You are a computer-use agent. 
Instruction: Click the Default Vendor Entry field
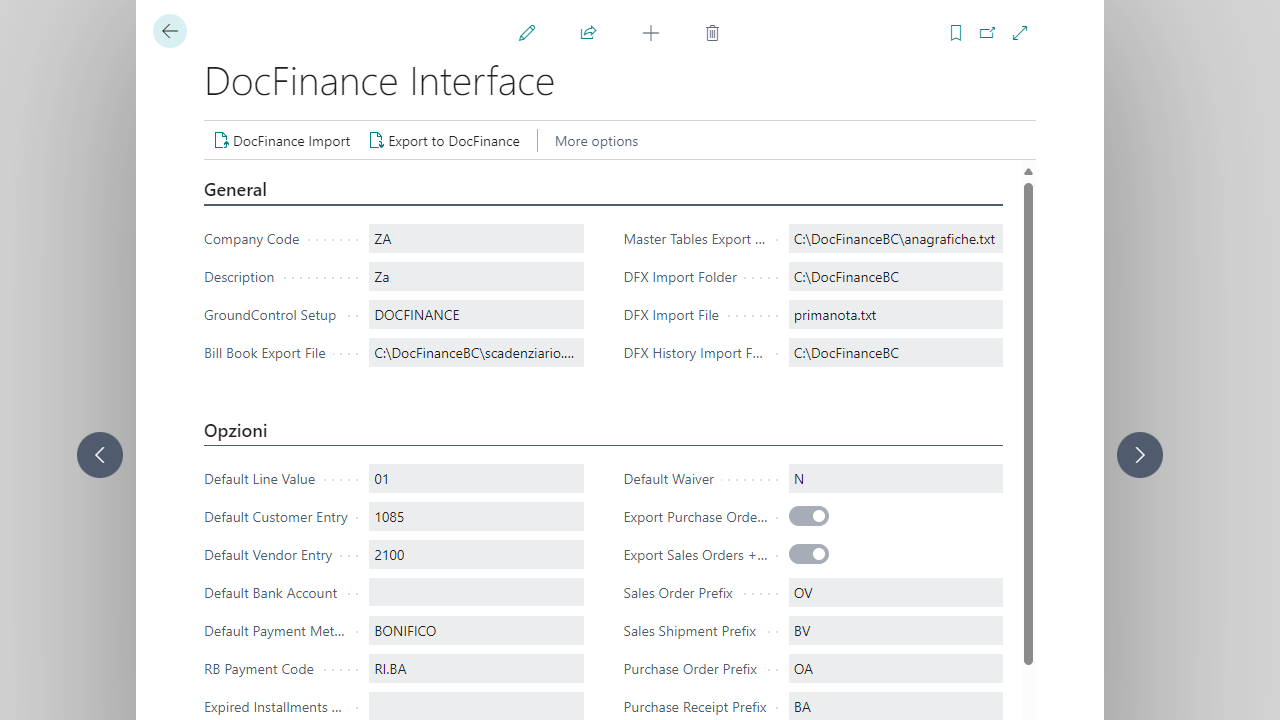click(476, 555)
